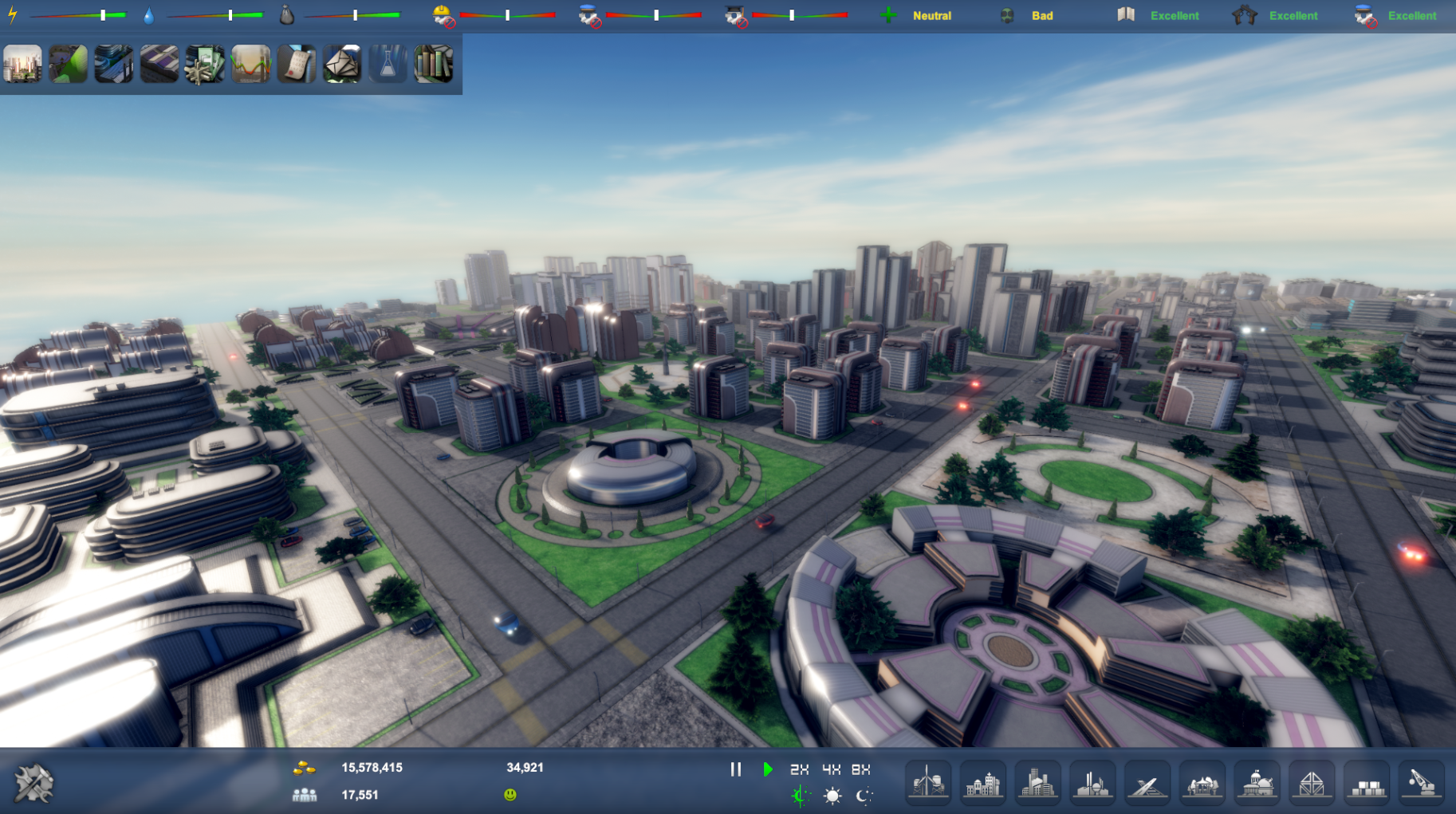Image resolution: width=1456 pixels, height=814 pixels.
Task: Play simulation at normal speed
Action: [768, 769]
